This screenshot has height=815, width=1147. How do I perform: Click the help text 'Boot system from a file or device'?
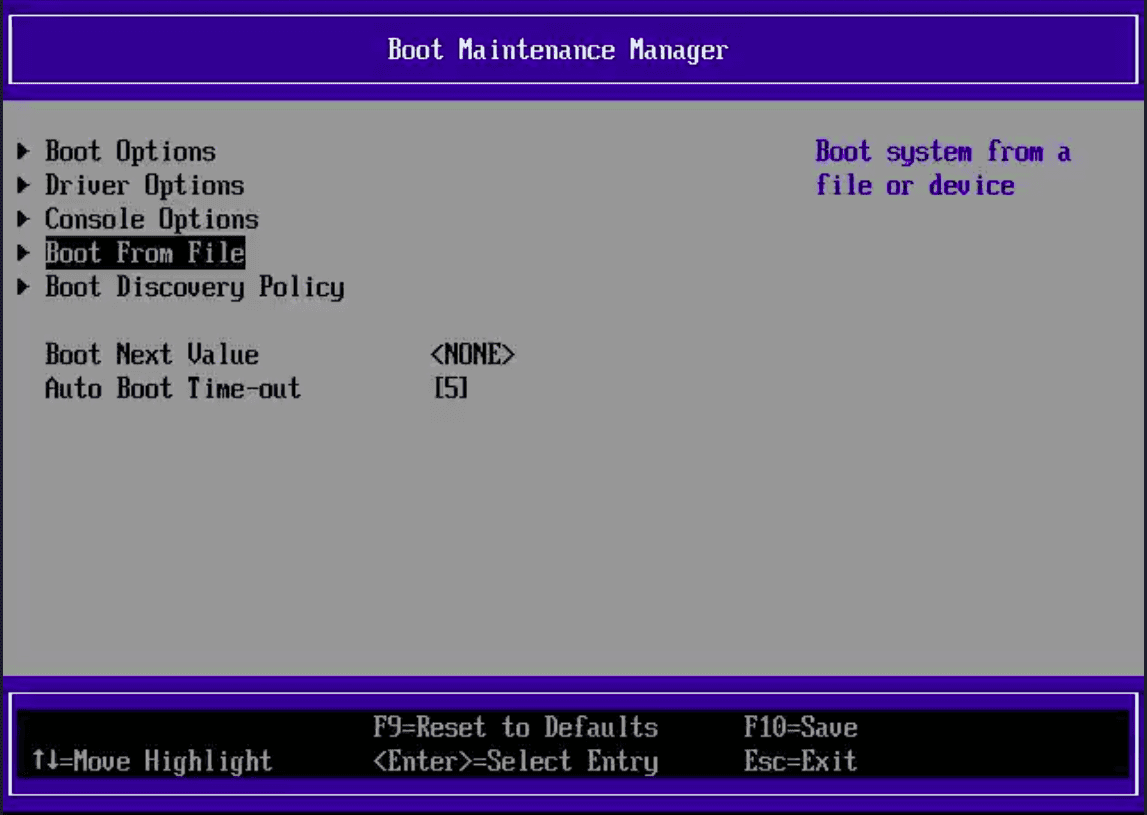(x=943, y=168)
